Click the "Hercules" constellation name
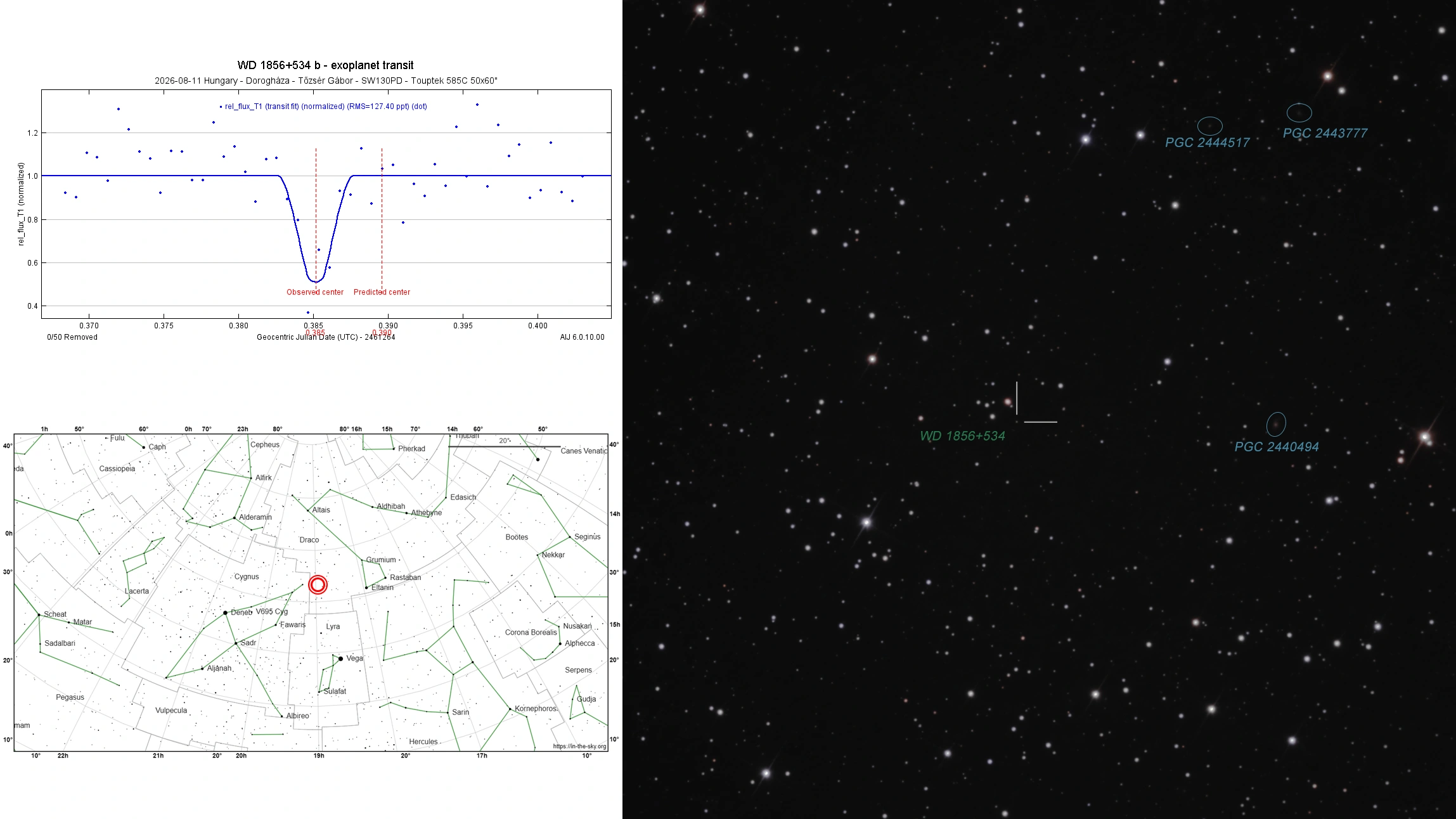 [x=423, y=742]
